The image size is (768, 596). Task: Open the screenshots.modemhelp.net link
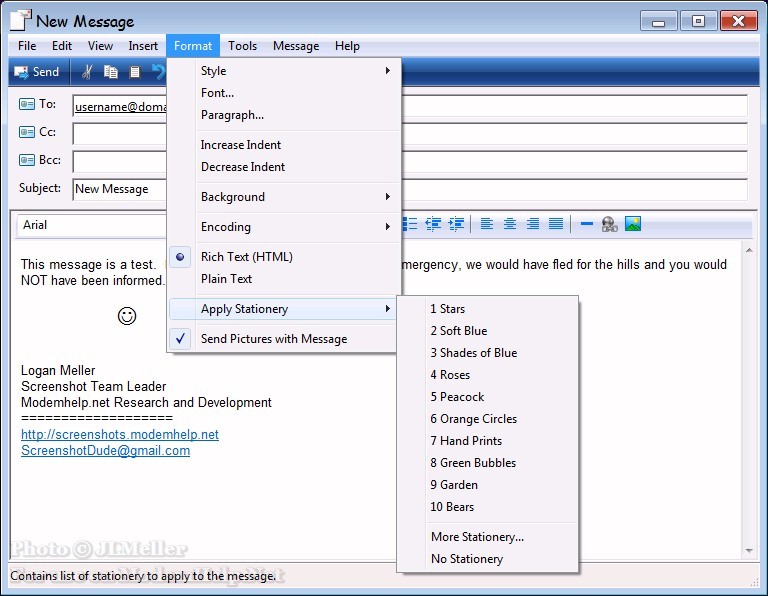120,435
